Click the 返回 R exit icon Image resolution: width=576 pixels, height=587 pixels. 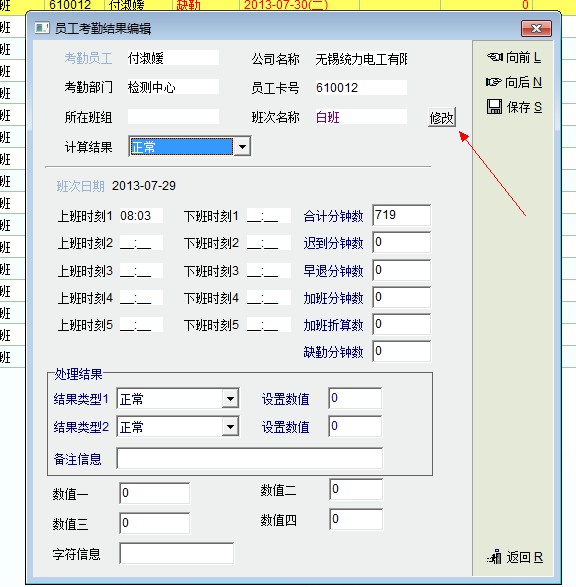(x=495, y=557)
